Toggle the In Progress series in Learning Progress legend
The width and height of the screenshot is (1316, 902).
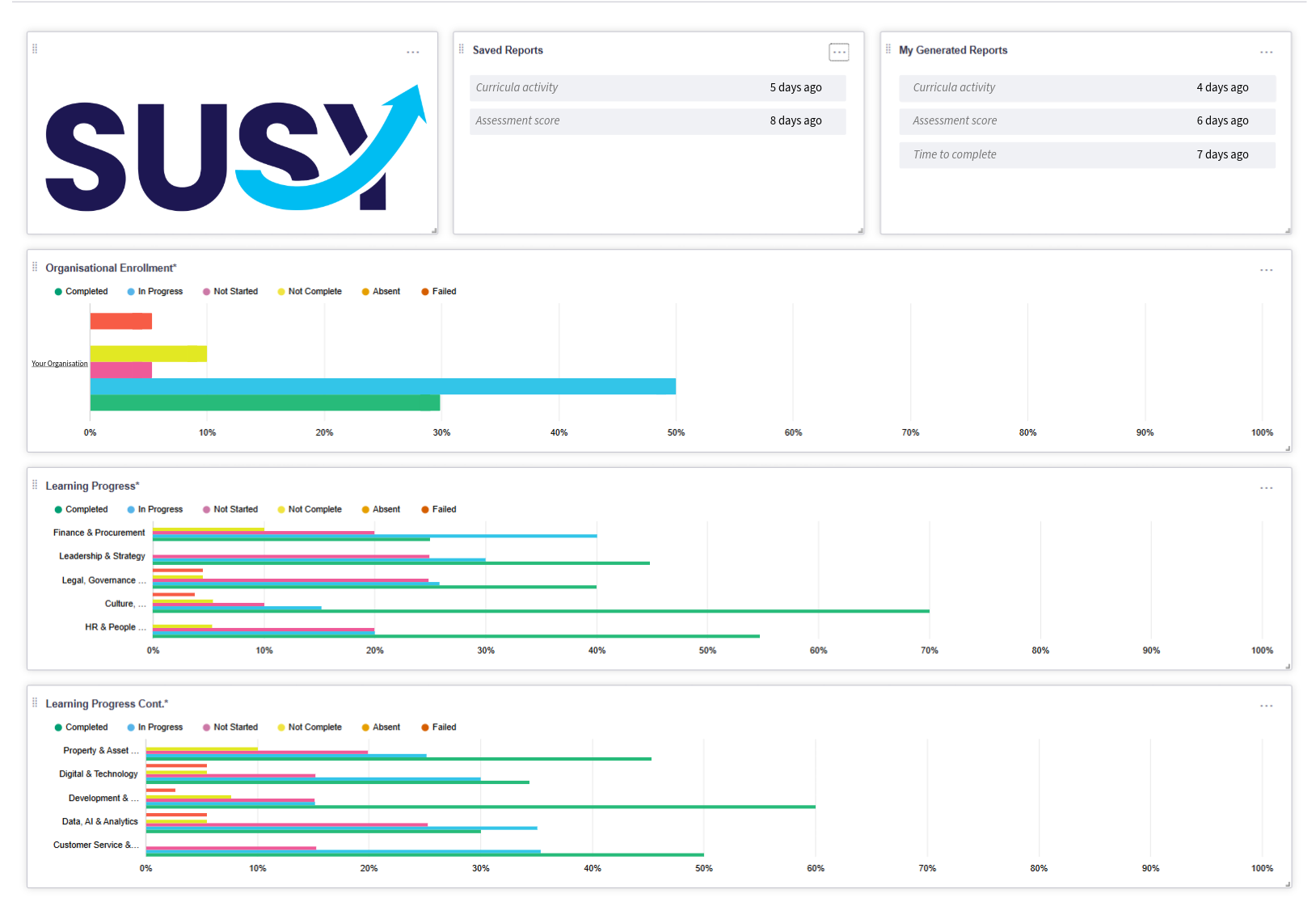pos(155,509)
